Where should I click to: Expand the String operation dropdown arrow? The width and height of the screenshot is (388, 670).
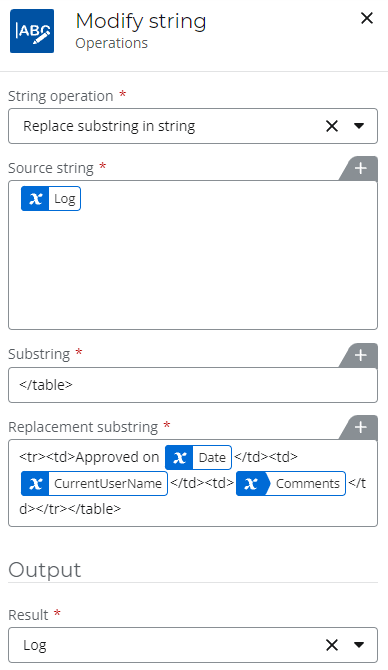pos(359,126)
